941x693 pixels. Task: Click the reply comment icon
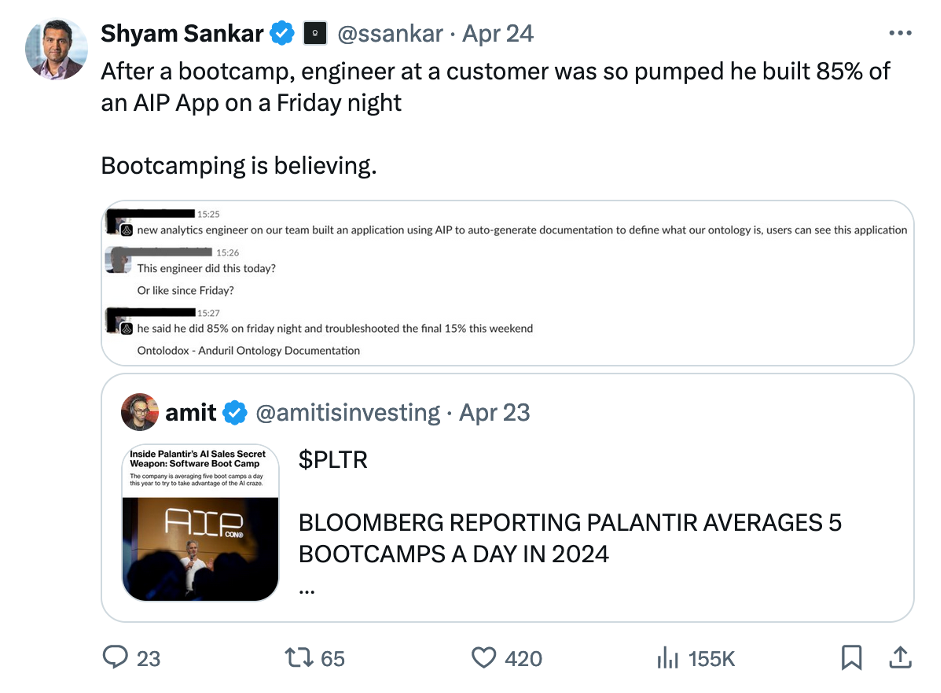tap(117, 657)
